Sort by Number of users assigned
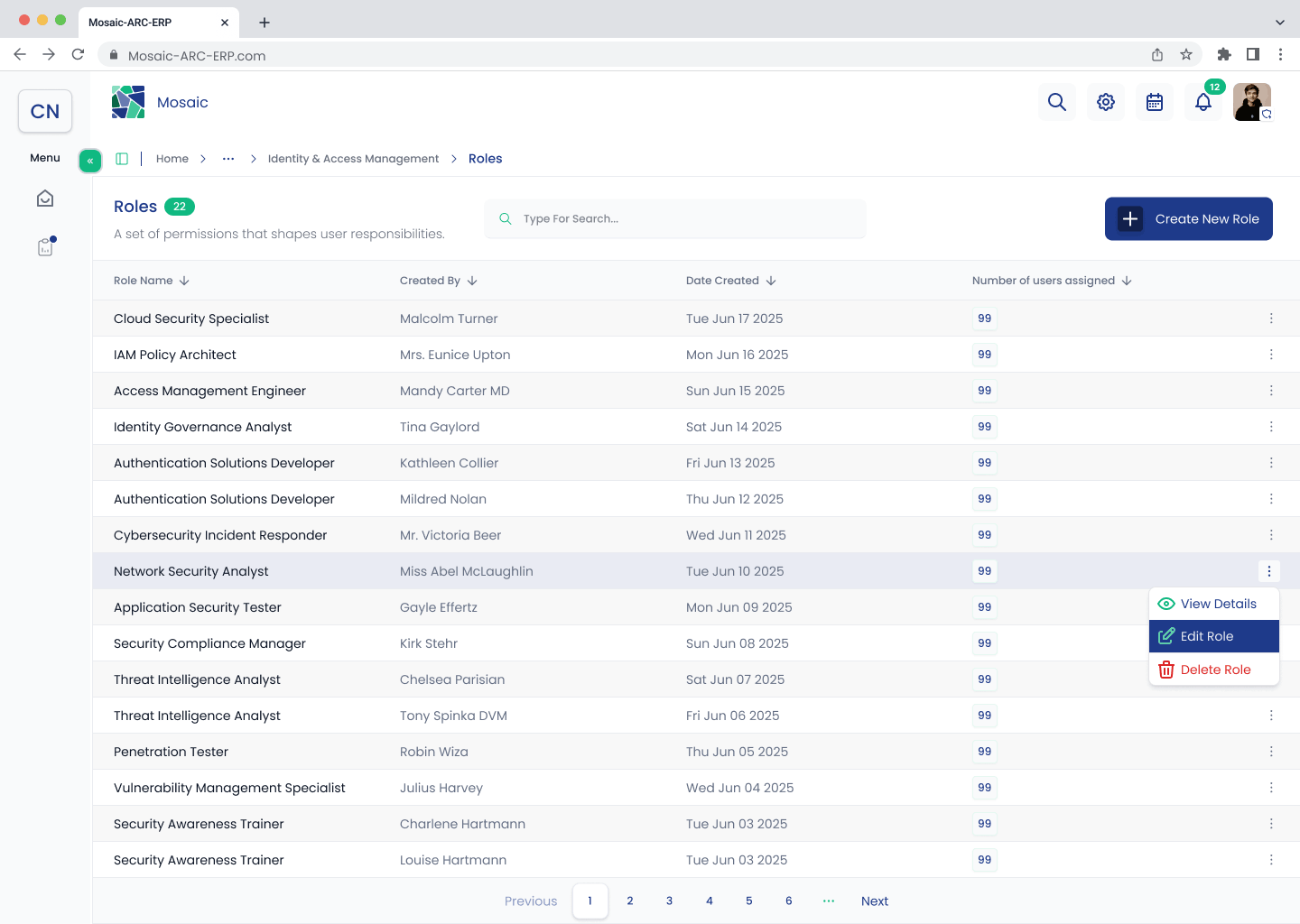 tap(1052, 281)
